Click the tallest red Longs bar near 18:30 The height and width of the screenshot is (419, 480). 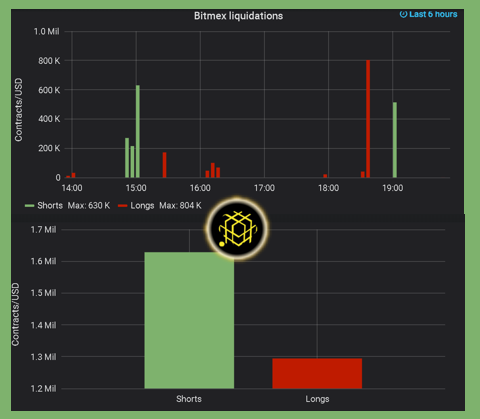368,119
